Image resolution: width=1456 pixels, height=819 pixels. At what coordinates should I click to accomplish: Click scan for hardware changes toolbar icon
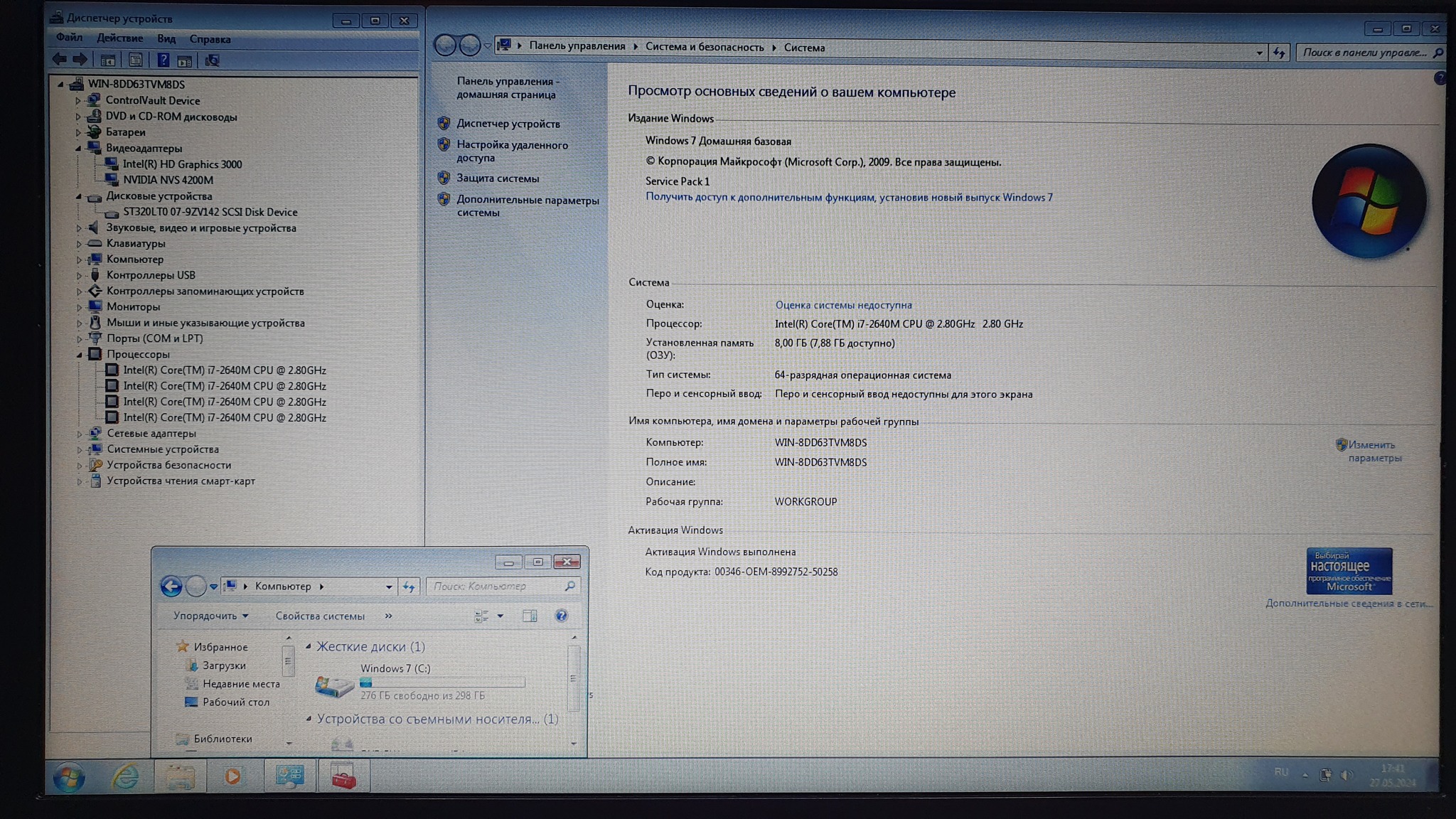(212, 60)
